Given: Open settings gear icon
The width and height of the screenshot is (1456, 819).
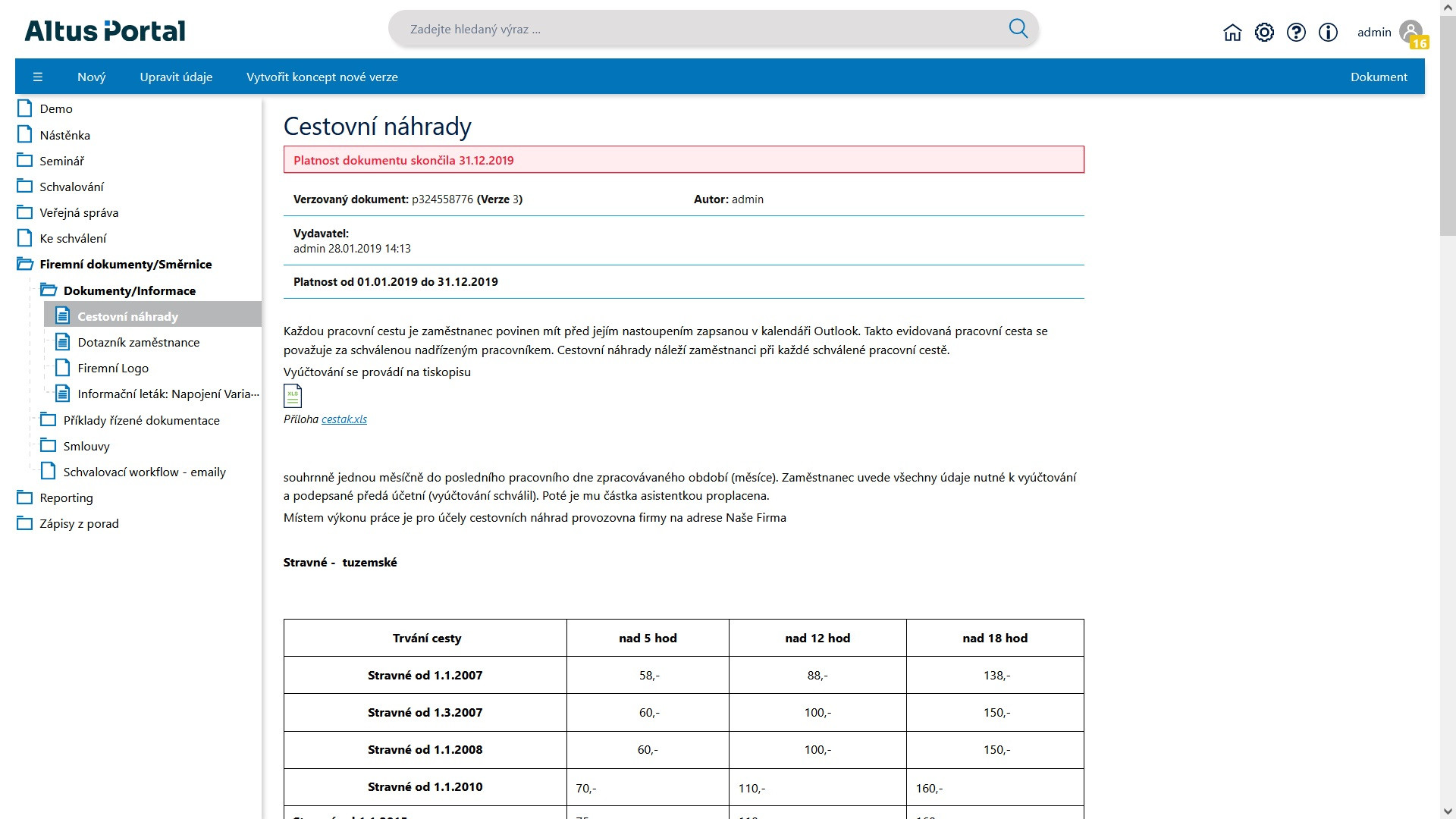Looking at the screenshot, I should 1264,32.
